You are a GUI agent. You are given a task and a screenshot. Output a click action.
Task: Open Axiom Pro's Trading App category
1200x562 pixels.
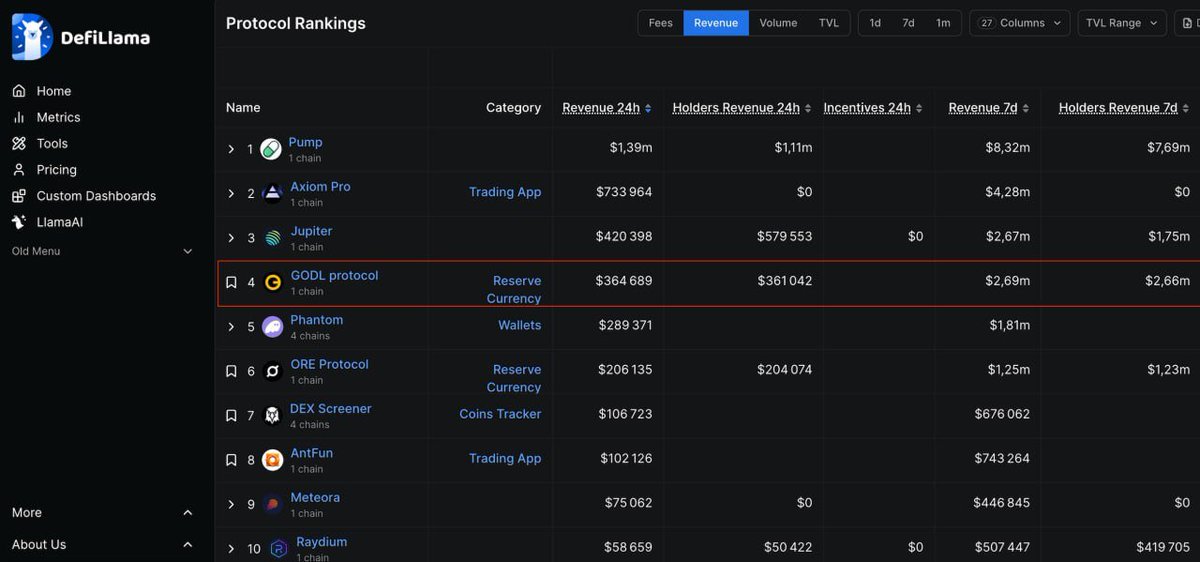(505, 192)
